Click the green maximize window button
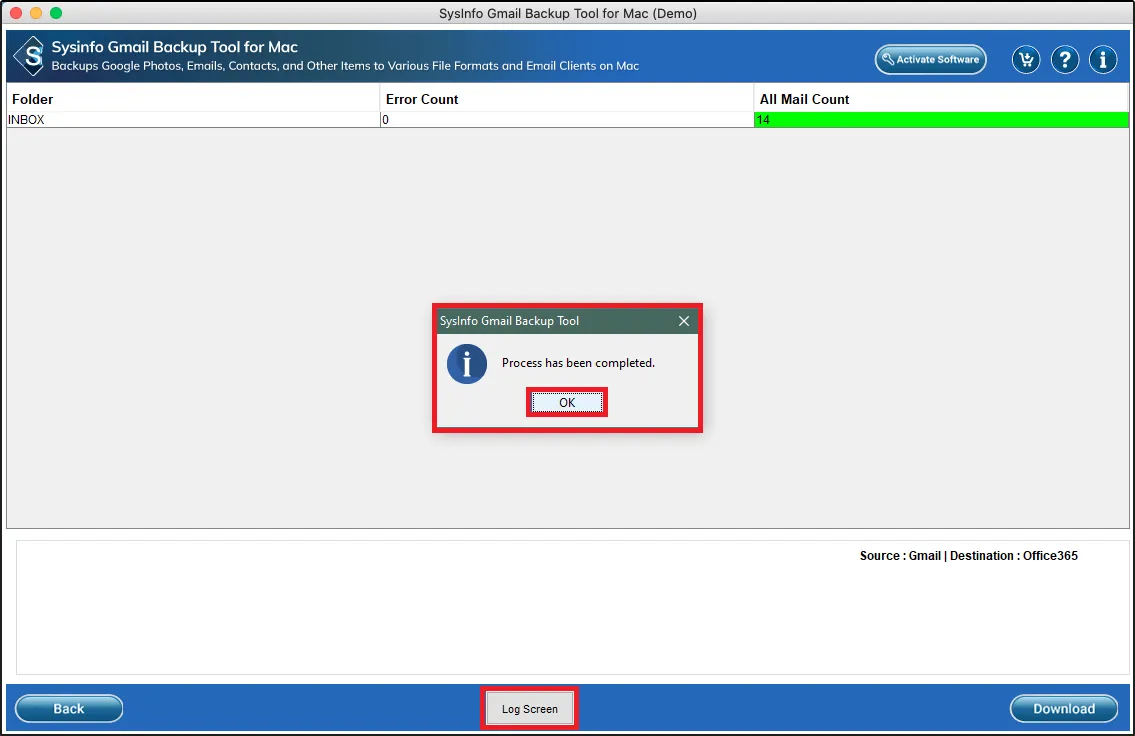Screen dimensions: 1135x736 click(x=56, y=13)
